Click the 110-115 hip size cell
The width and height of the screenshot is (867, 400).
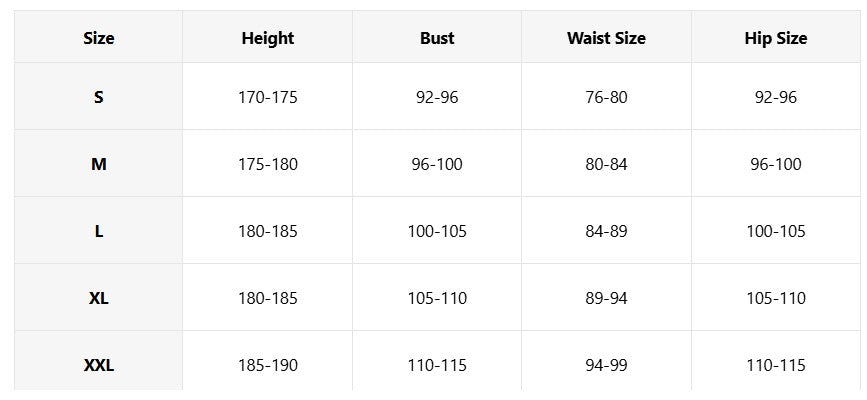point(776,362)
